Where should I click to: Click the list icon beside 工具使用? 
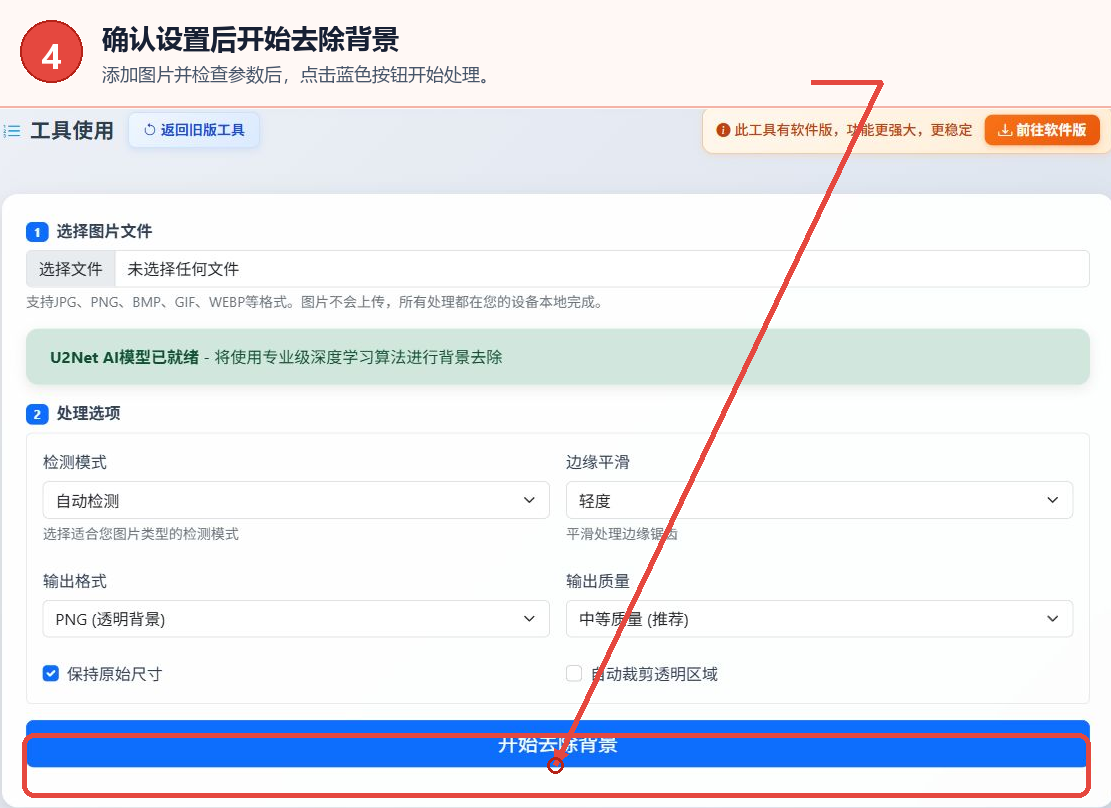[12, 131]
